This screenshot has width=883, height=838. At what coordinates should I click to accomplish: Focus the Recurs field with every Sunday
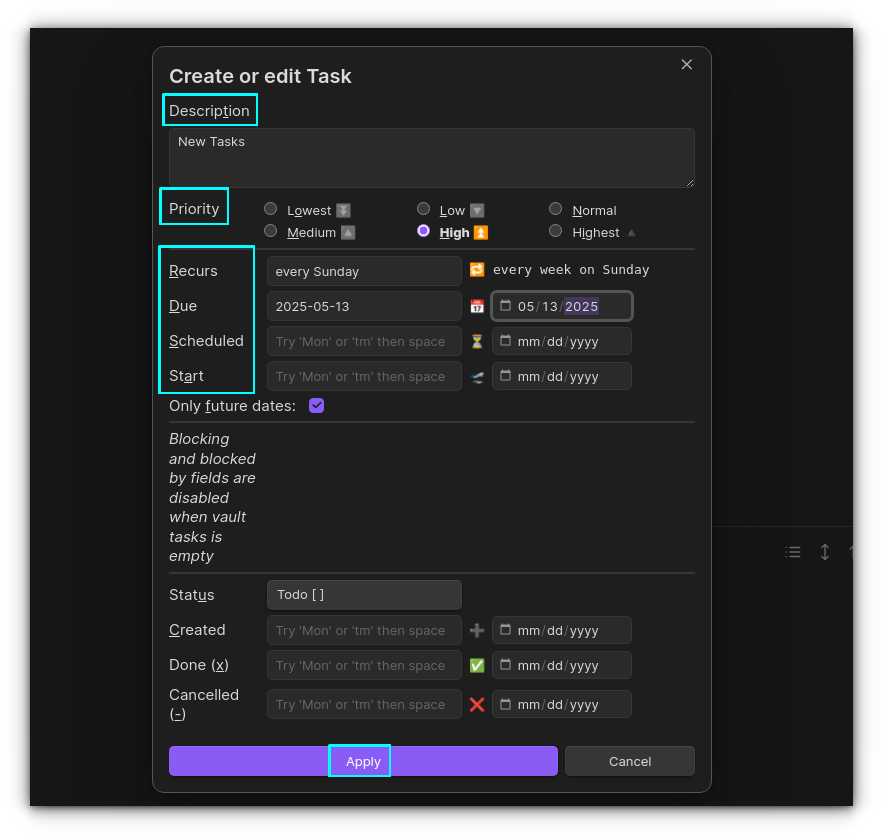point(364,271)
